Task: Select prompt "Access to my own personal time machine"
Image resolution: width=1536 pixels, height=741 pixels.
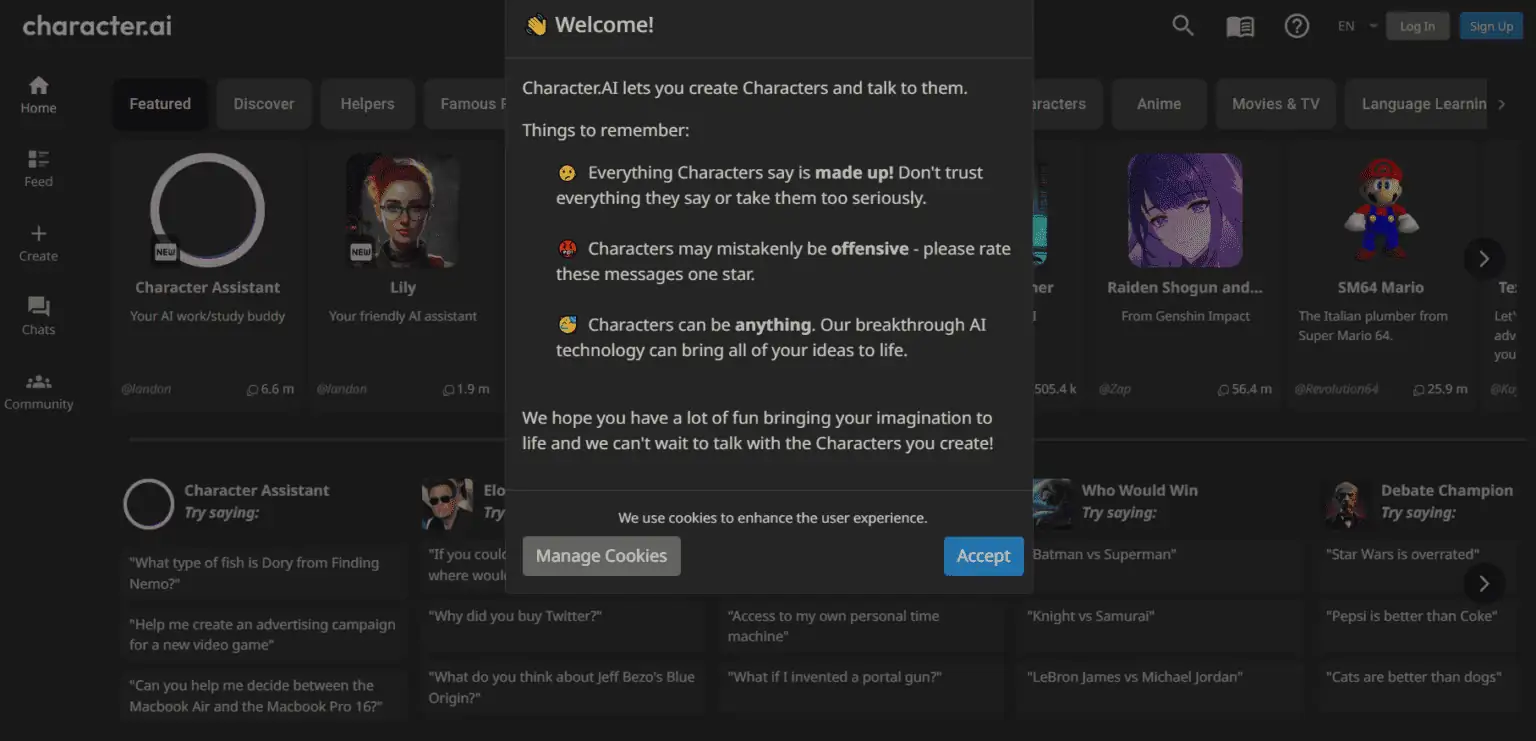Action: (x=861, y=626)
